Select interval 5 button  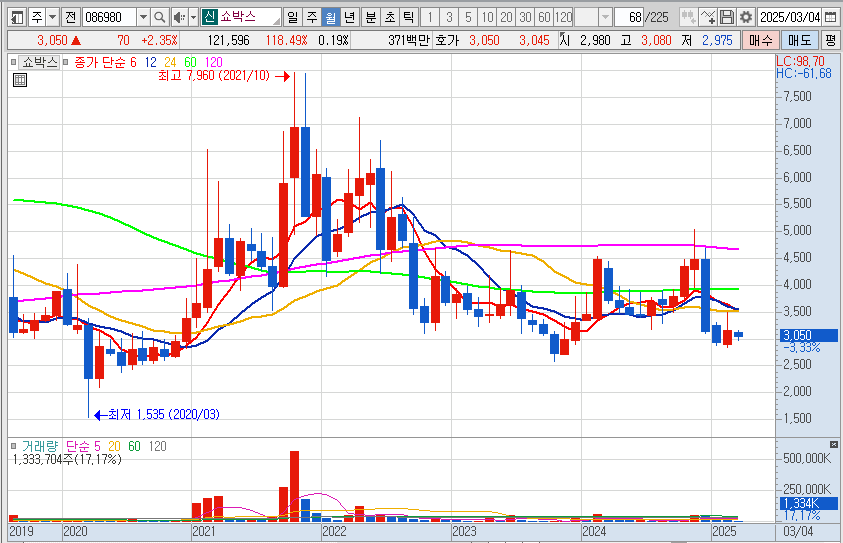pos(468,18)
